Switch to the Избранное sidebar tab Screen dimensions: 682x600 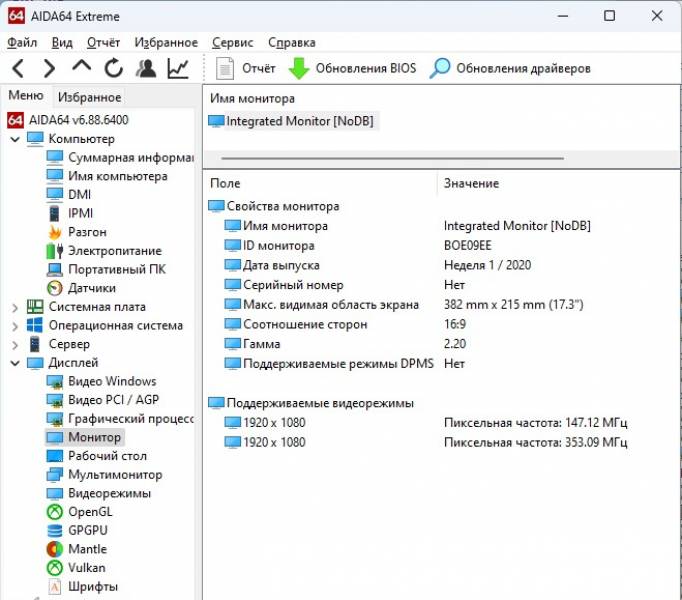(x=90, y=97)
